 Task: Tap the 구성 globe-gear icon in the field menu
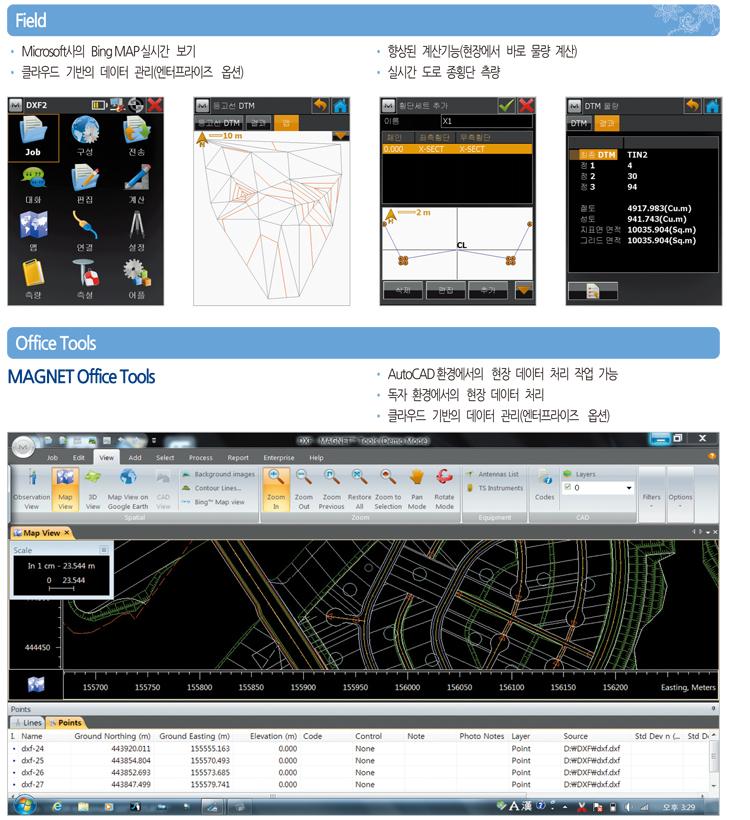click(85, 131)
